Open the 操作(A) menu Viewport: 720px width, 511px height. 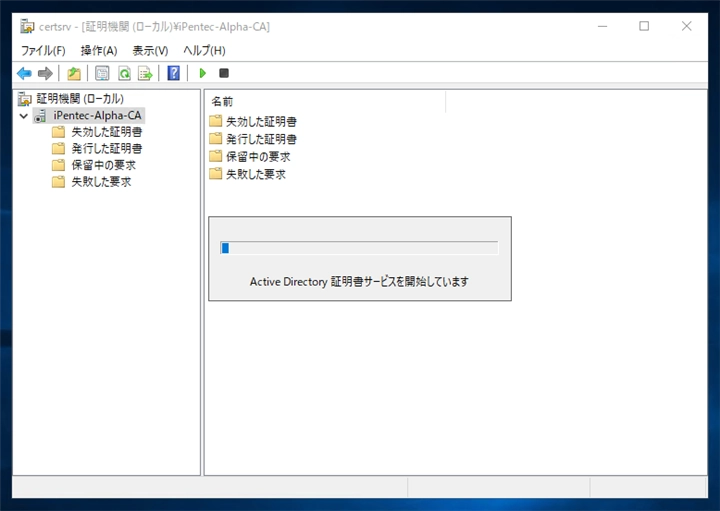(x=99, y=51)
